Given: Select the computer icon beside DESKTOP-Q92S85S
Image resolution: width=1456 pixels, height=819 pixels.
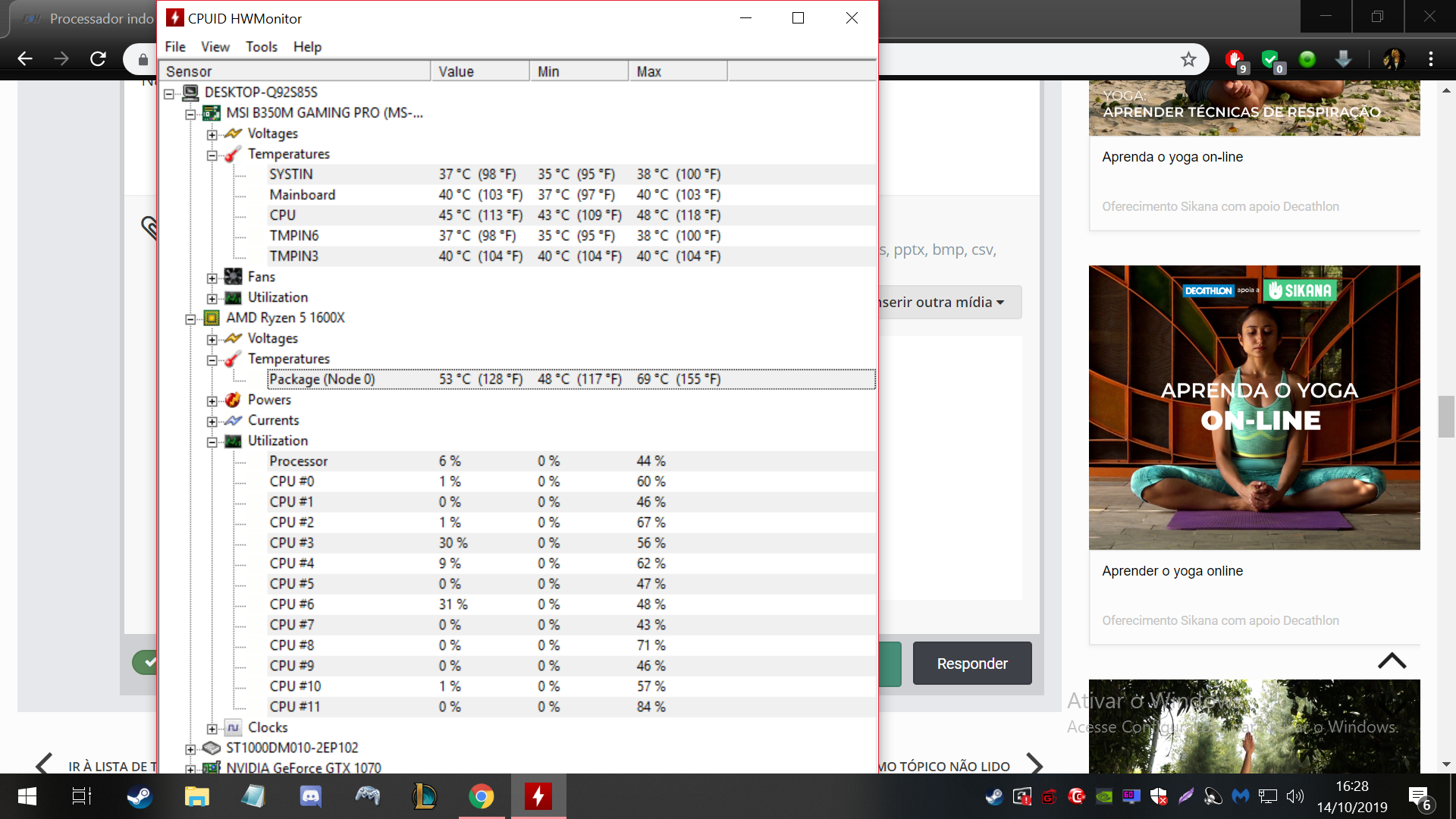Looking at the screenshot, I should [x=190, y=93].
